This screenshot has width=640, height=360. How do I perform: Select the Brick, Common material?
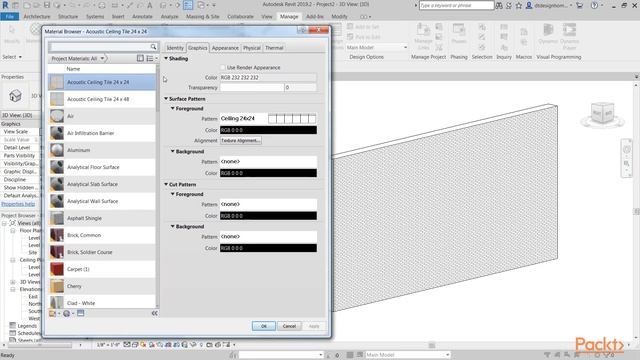(x=102, y=235)
